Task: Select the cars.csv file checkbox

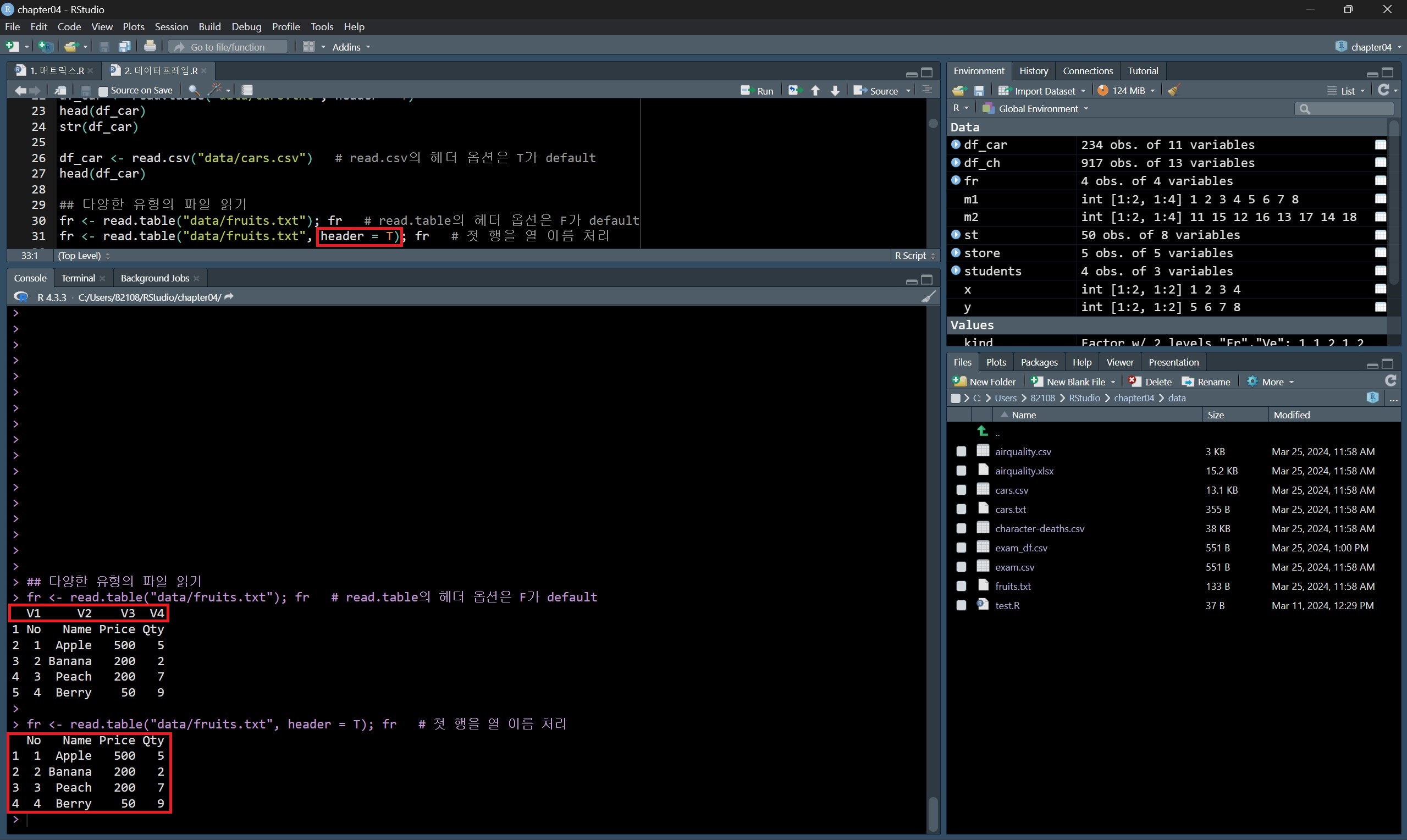Action: tap(961, 490)
